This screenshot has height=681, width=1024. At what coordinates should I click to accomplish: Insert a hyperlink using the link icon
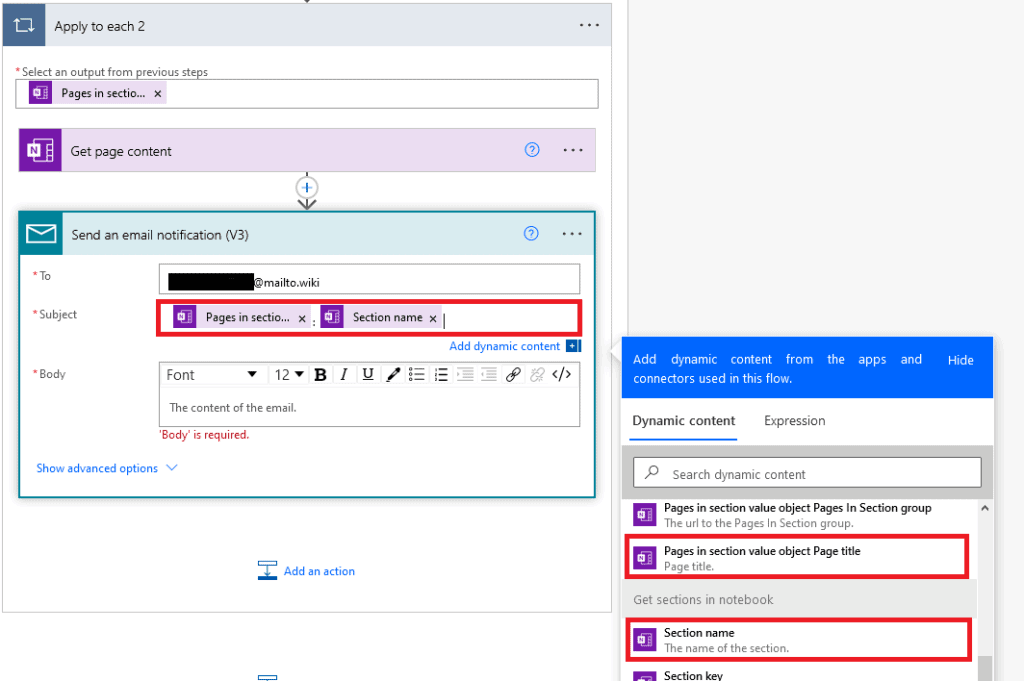coord(513,374)
